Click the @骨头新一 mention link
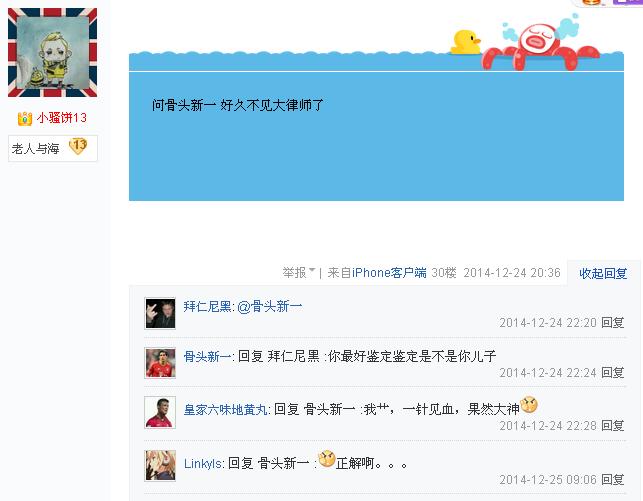Image resolution: width=643 pixels, height=501 pixels. 270,306
